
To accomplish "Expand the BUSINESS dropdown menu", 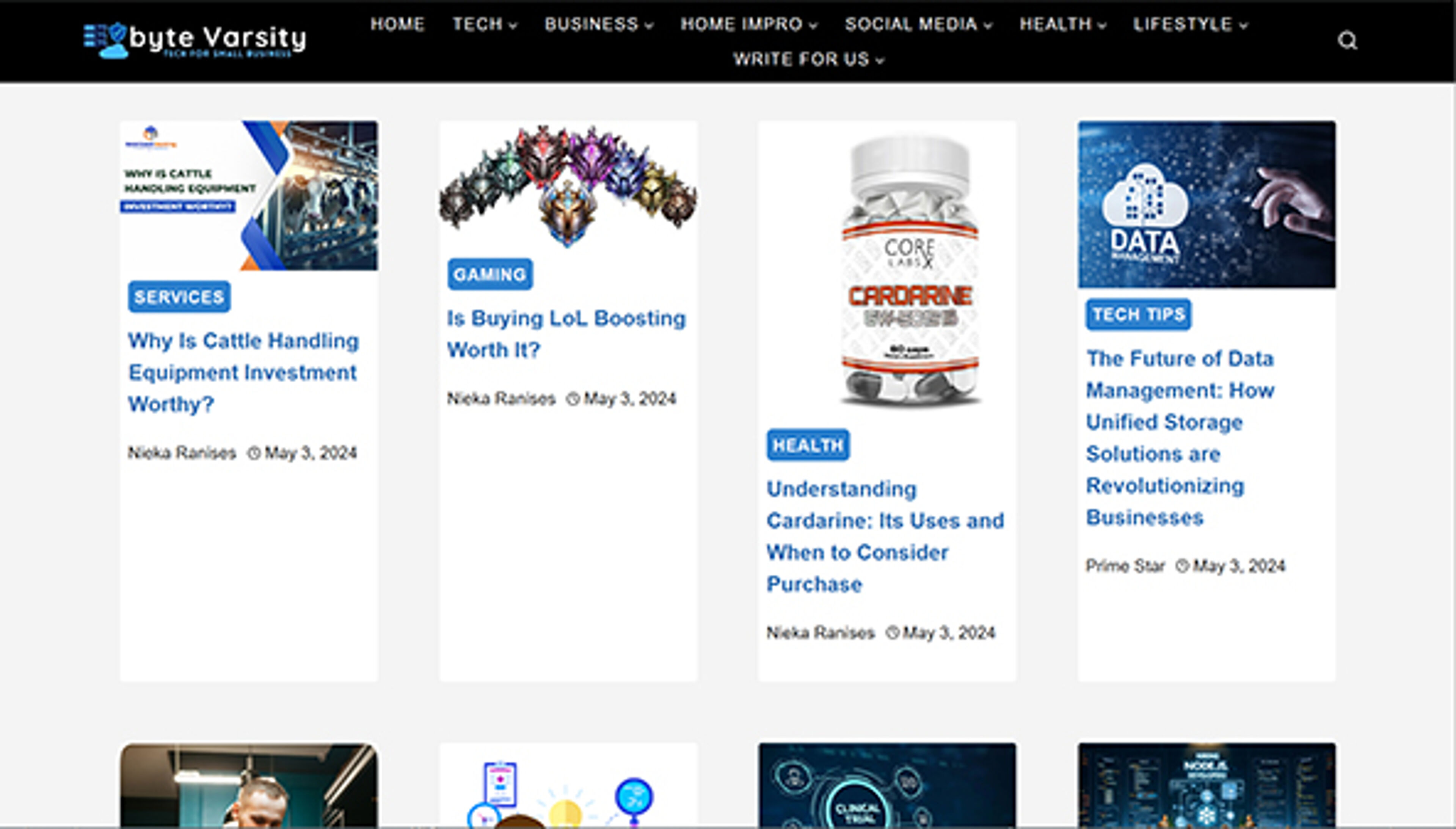I will pyautogui.click(x=598, y=24).
